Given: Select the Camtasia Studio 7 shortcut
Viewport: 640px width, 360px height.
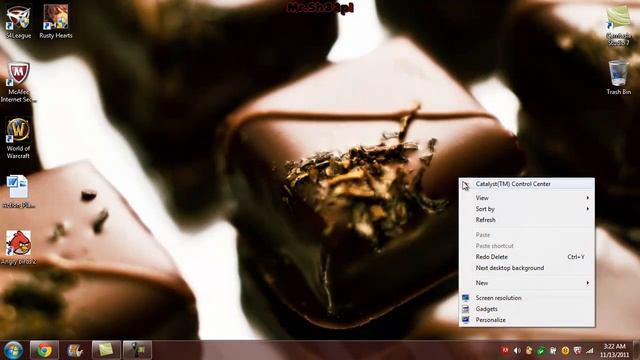Looking at the screenshot, I should click(x=618, y=25).
